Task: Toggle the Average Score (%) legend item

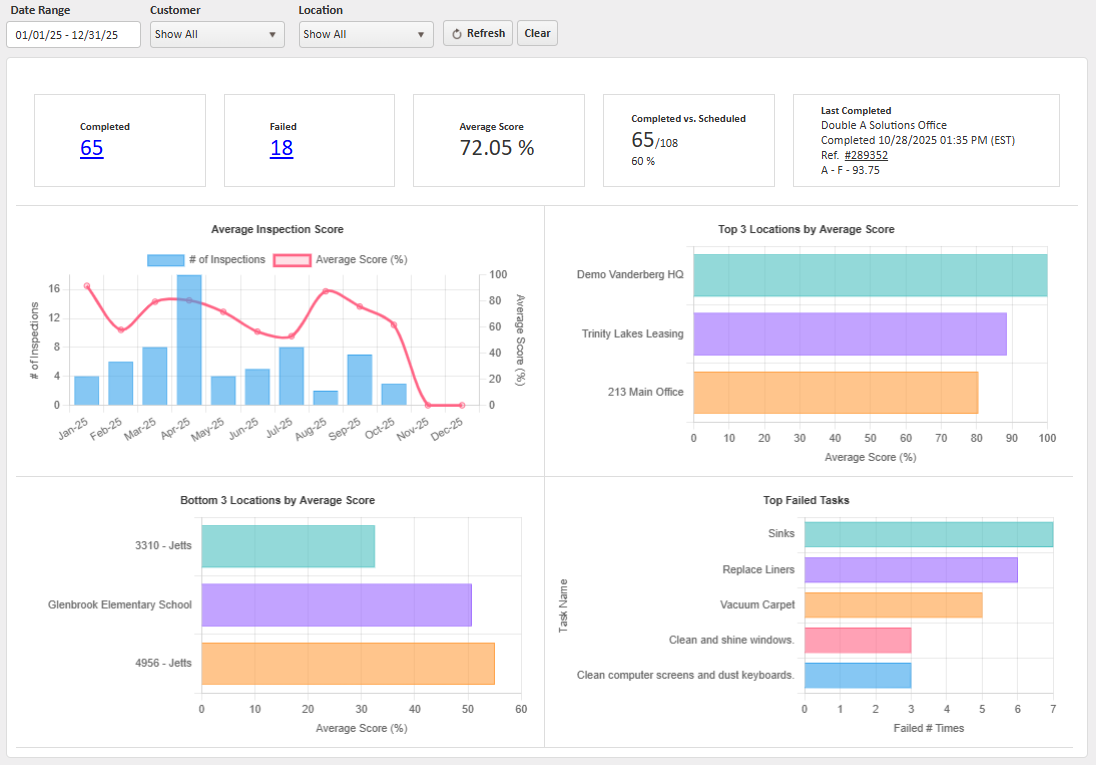Action: tap(340, 260)
